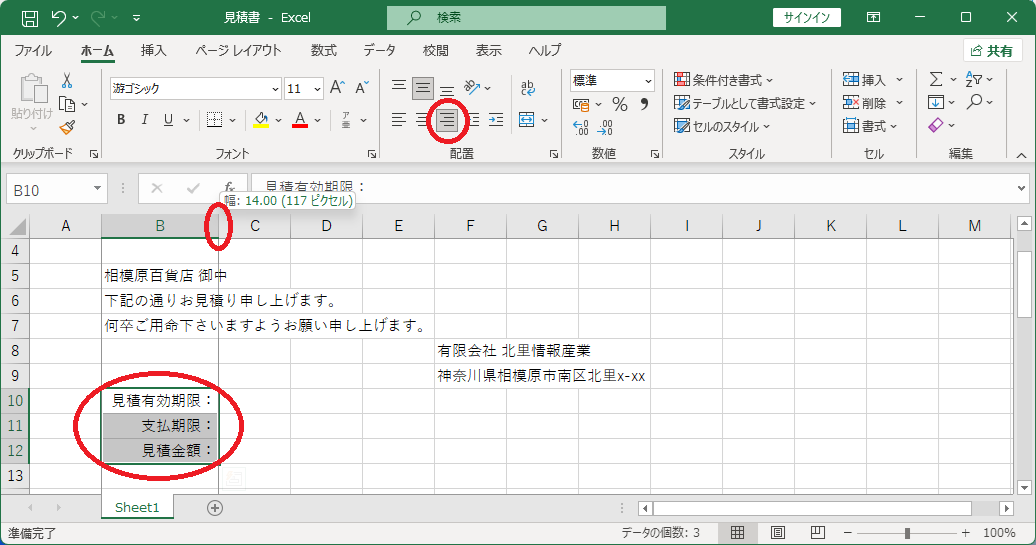Open the 削除 cells dropdown arrow
The height and width of the screenshot is (545, 1036).
[x=899, y=103]
